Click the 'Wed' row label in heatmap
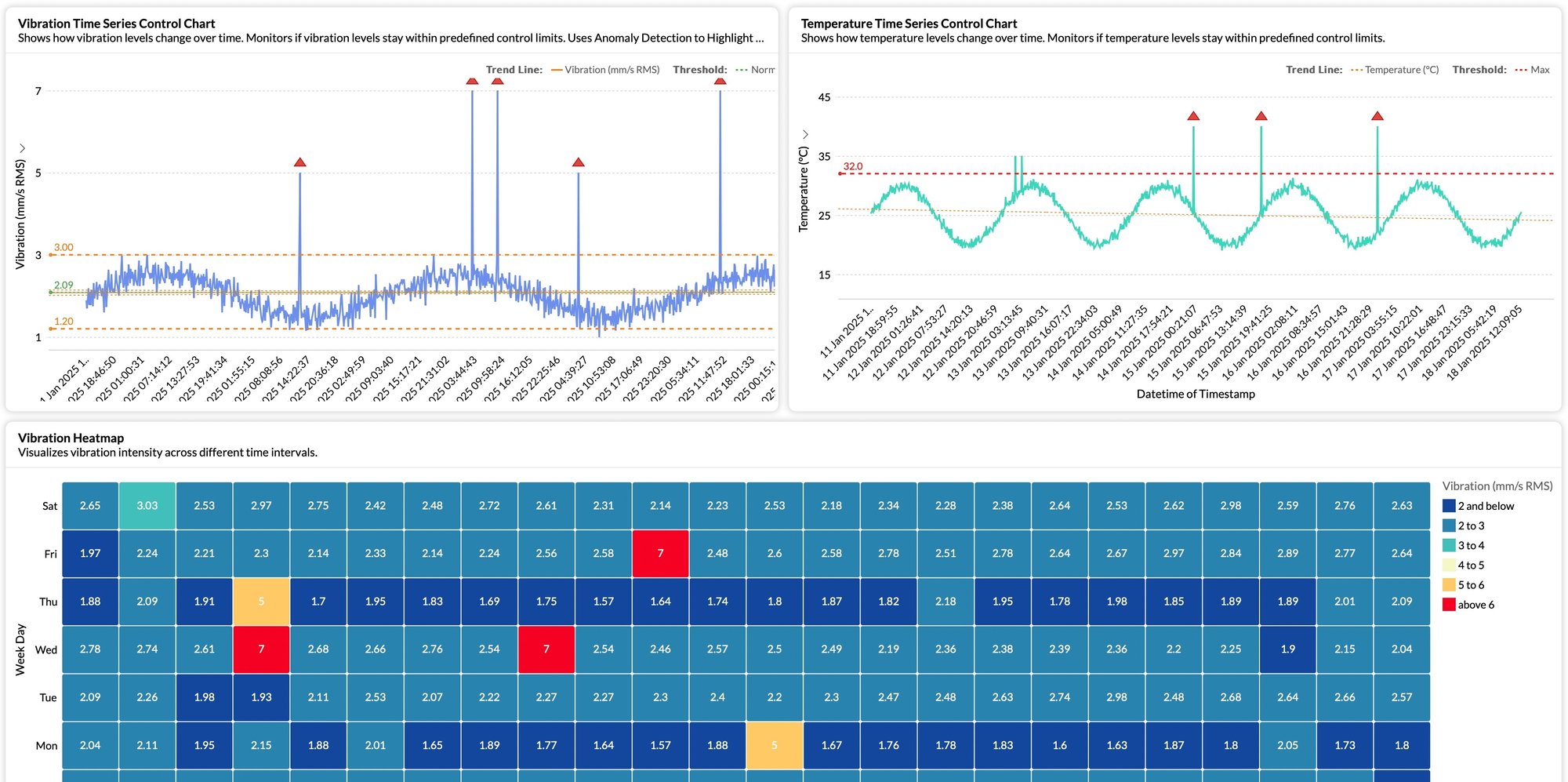 [46, 649]
